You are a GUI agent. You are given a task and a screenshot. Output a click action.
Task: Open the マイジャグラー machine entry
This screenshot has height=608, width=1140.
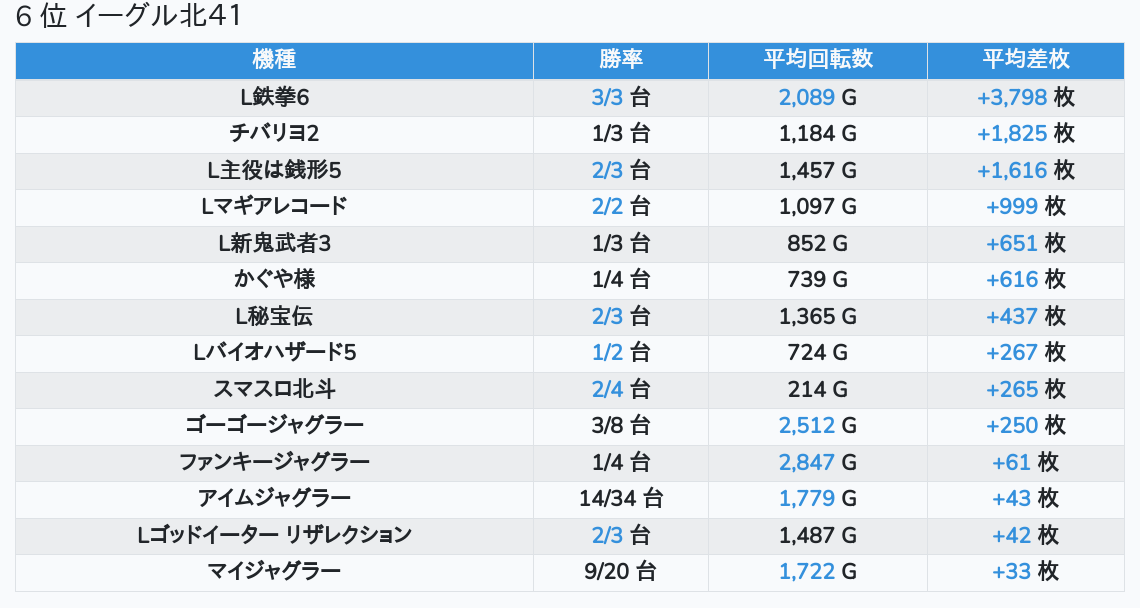(274, 571)
